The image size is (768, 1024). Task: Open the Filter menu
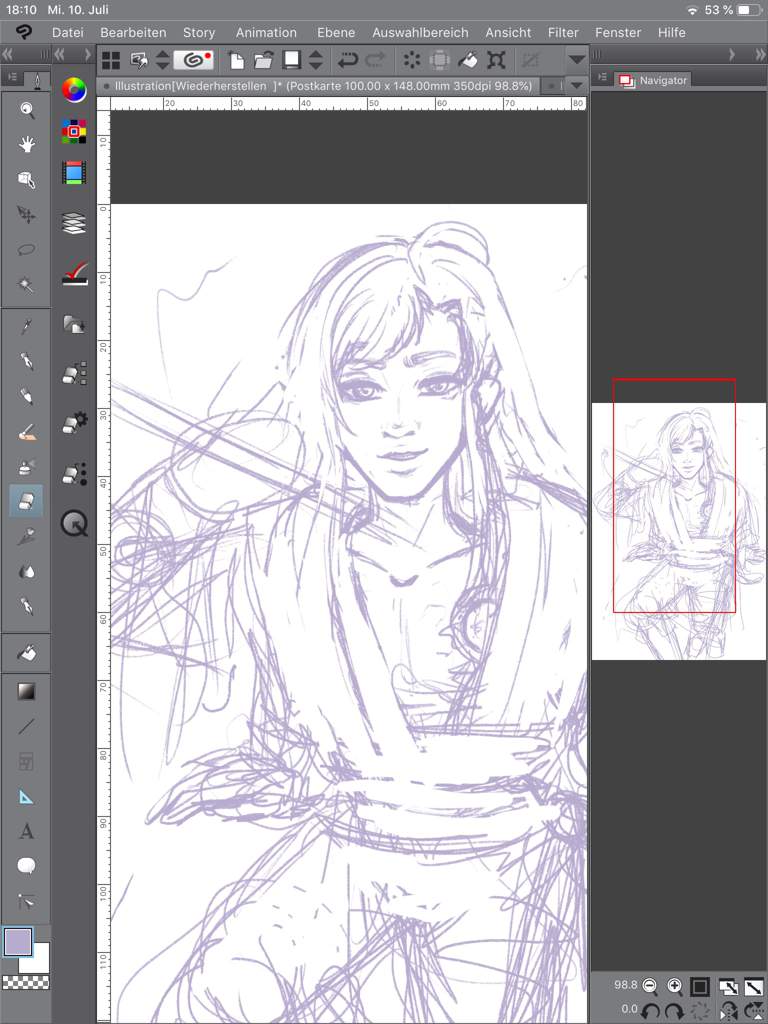564,32
